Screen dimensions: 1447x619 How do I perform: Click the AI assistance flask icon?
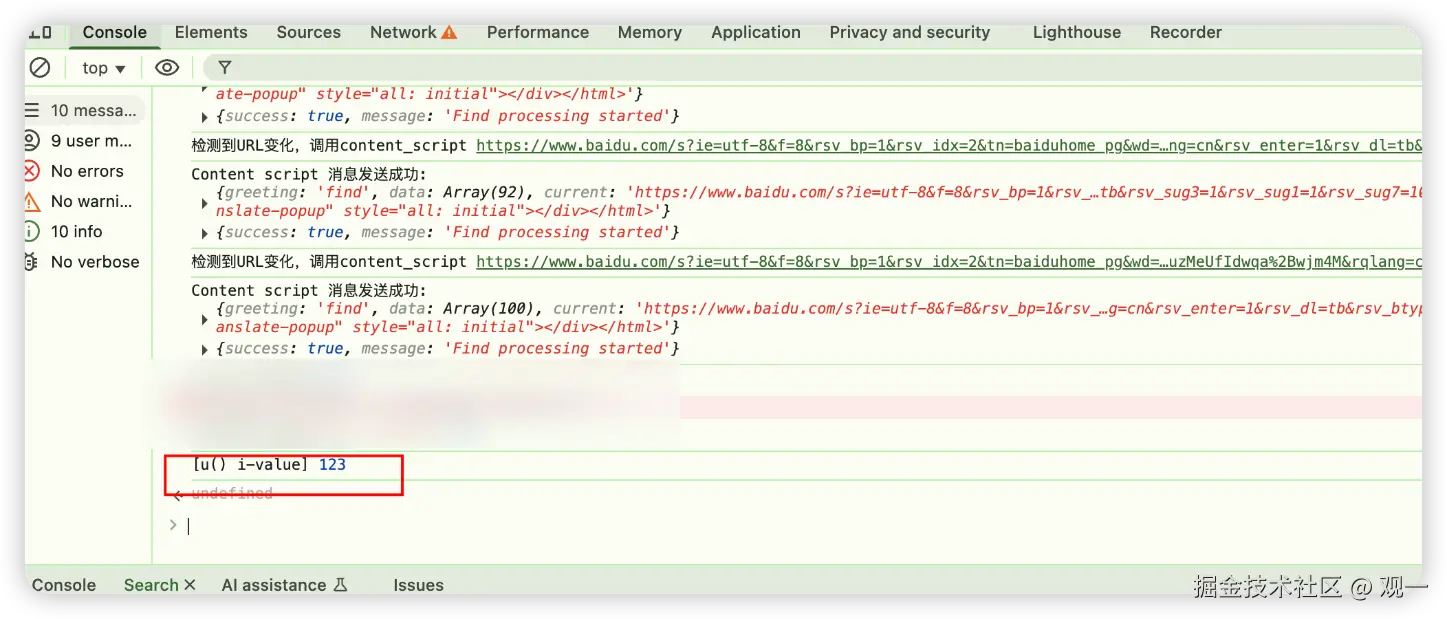(x=340, y=585)
